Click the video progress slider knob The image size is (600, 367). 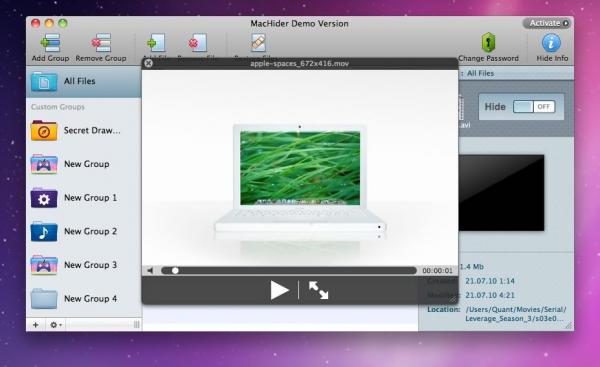(175, 271)
